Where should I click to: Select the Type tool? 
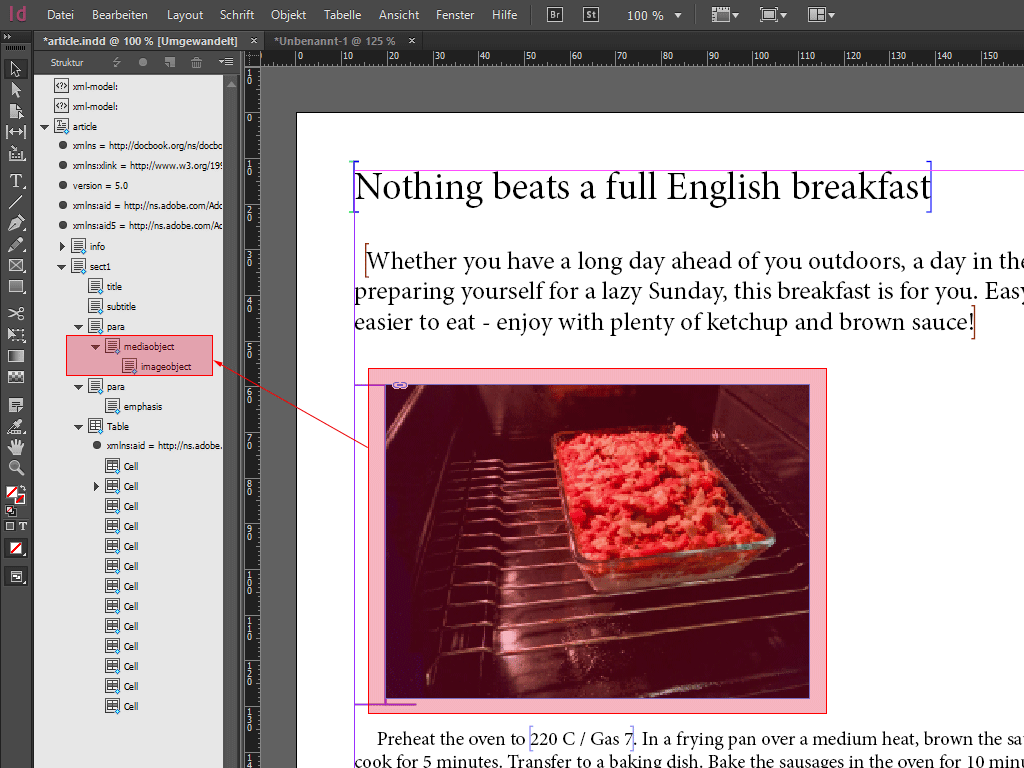coord(16,180)
